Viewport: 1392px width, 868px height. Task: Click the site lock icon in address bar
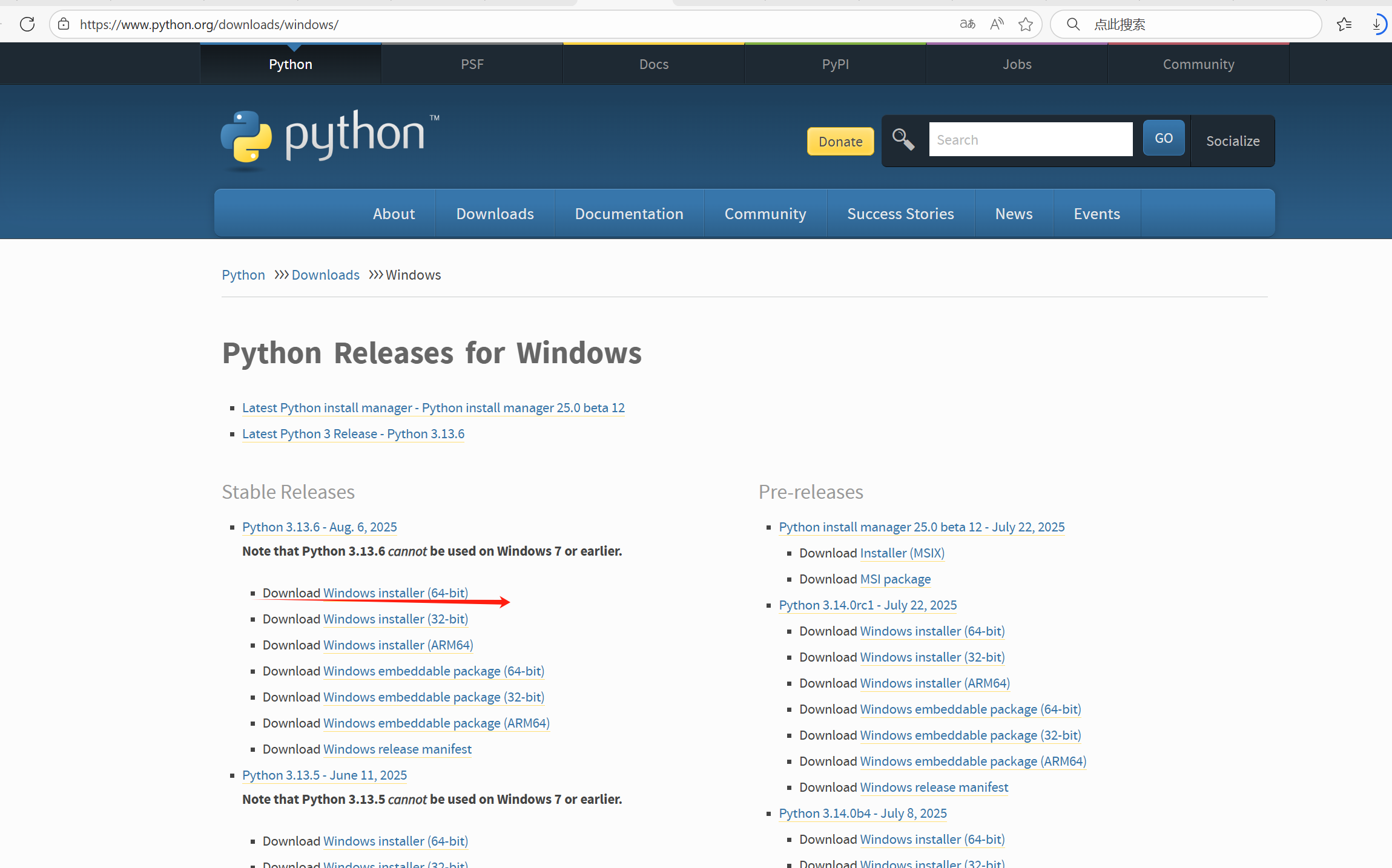(64, 24)
